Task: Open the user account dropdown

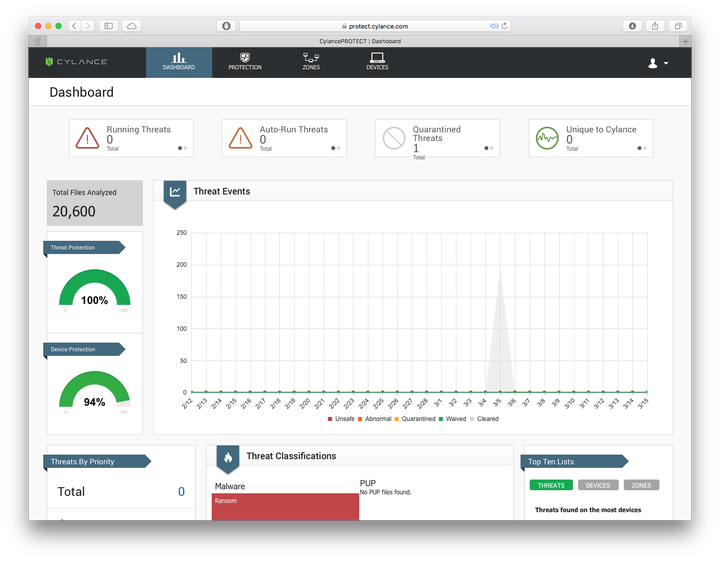Action: click(x=657, y=63)
